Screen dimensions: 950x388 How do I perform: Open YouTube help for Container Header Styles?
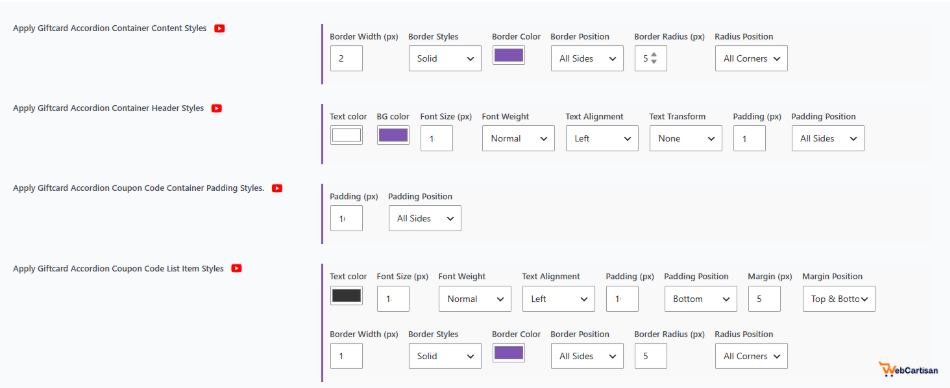click(216, 108)
